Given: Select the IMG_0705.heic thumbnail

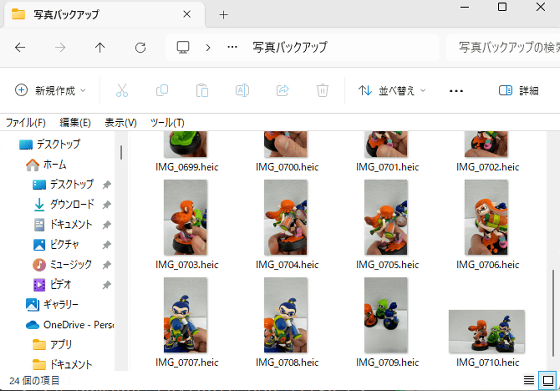Looking at the screenshot, I should pyautogui.click(x=386, y=217).
